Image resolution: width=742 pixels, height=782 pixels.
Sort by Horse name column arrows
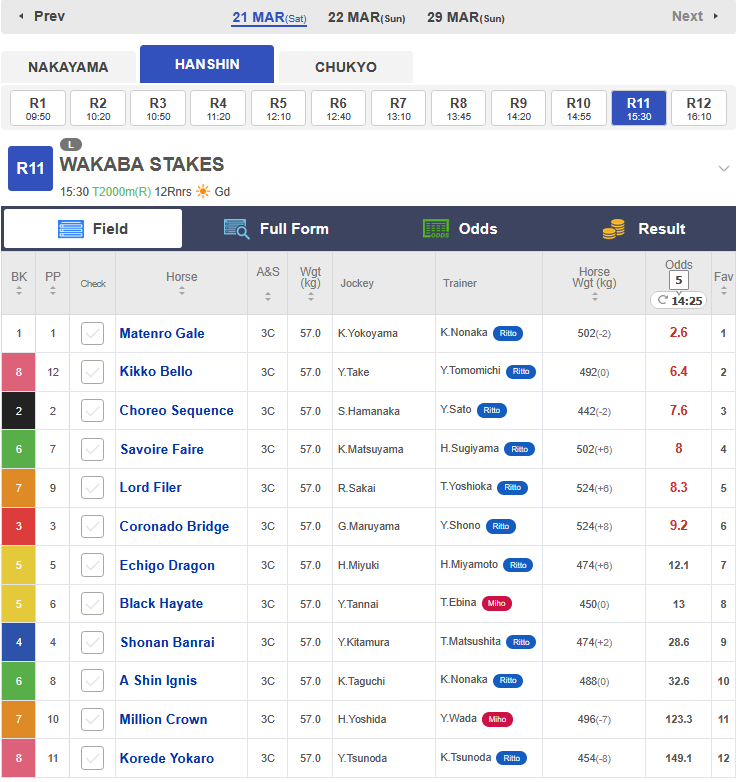pos(182,291)
